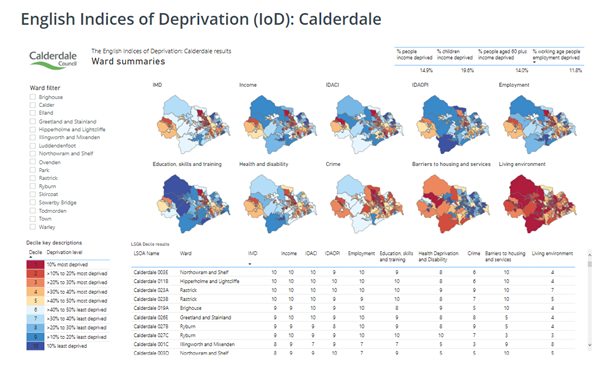The image size is (610, 371).
Task: Check the Ryburn ward filter
Action: point(33,186)
